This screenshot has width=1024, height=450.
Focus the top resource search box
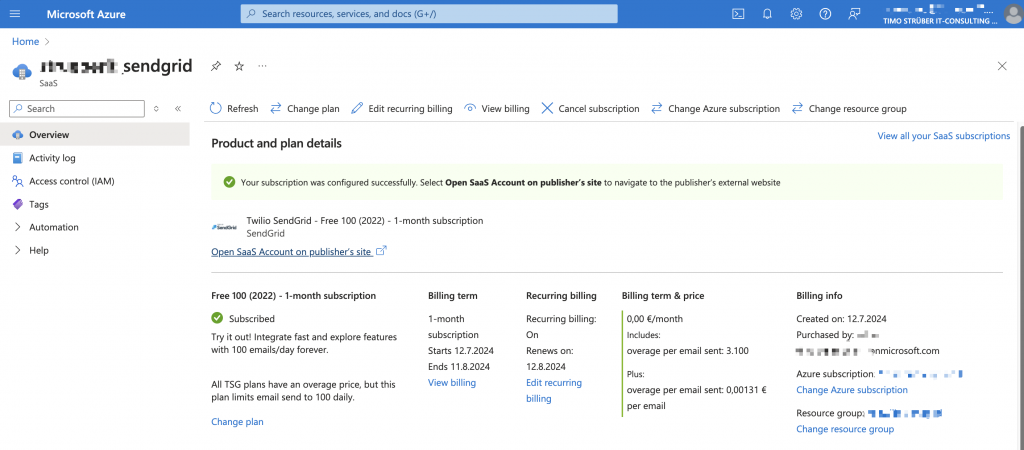pos(429,14)
